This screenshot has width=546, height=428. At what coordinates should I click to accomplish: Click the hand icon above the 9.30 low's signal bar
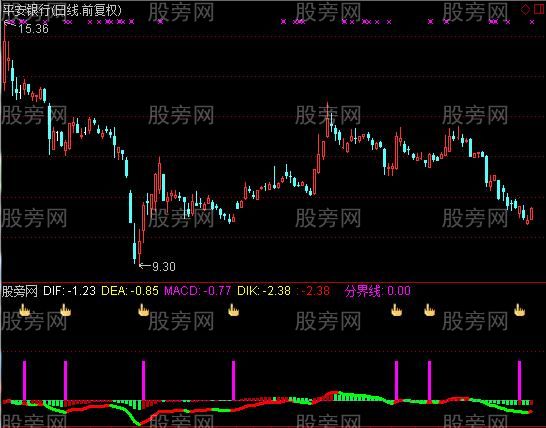point(143,310)
